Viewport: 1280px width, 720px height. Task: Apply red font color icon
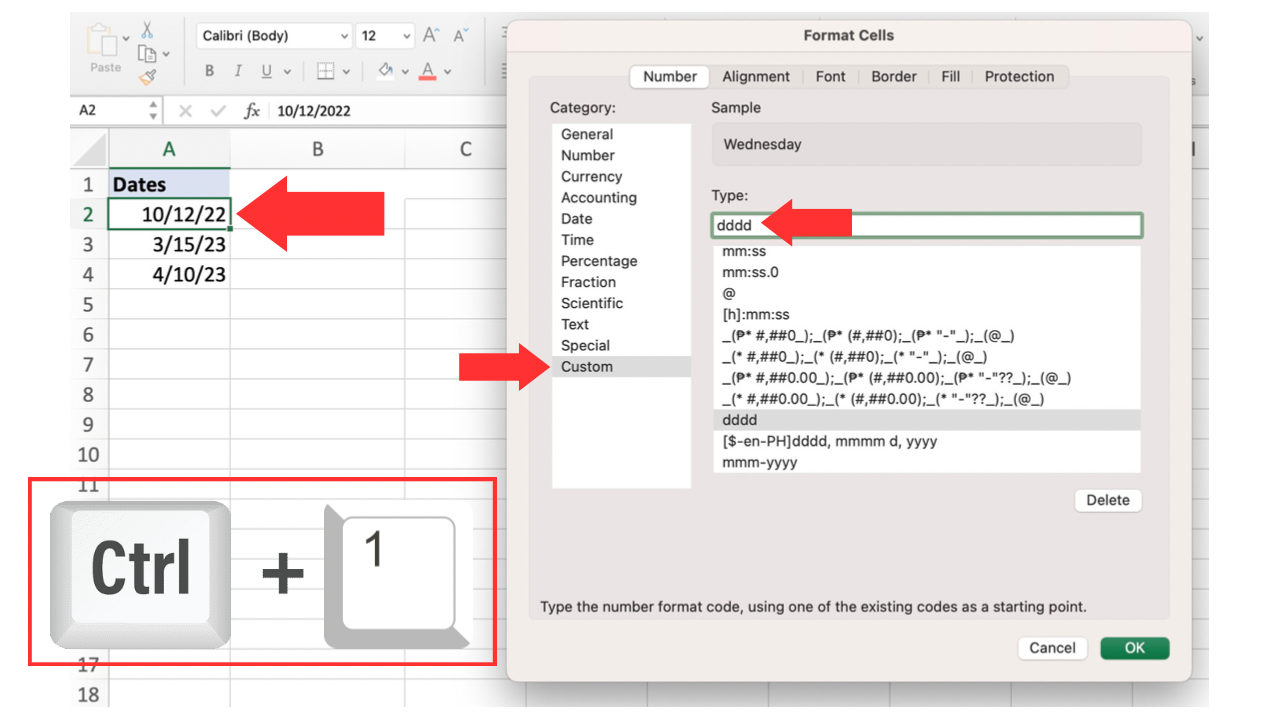pyautogui.click(x=428, y=71)
